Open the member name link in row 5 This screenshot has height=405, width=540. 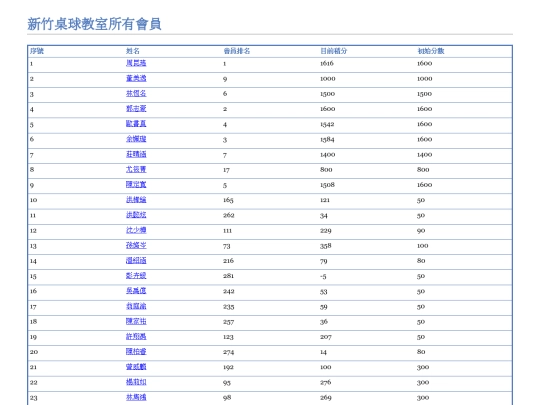click(x=136, y=124)
